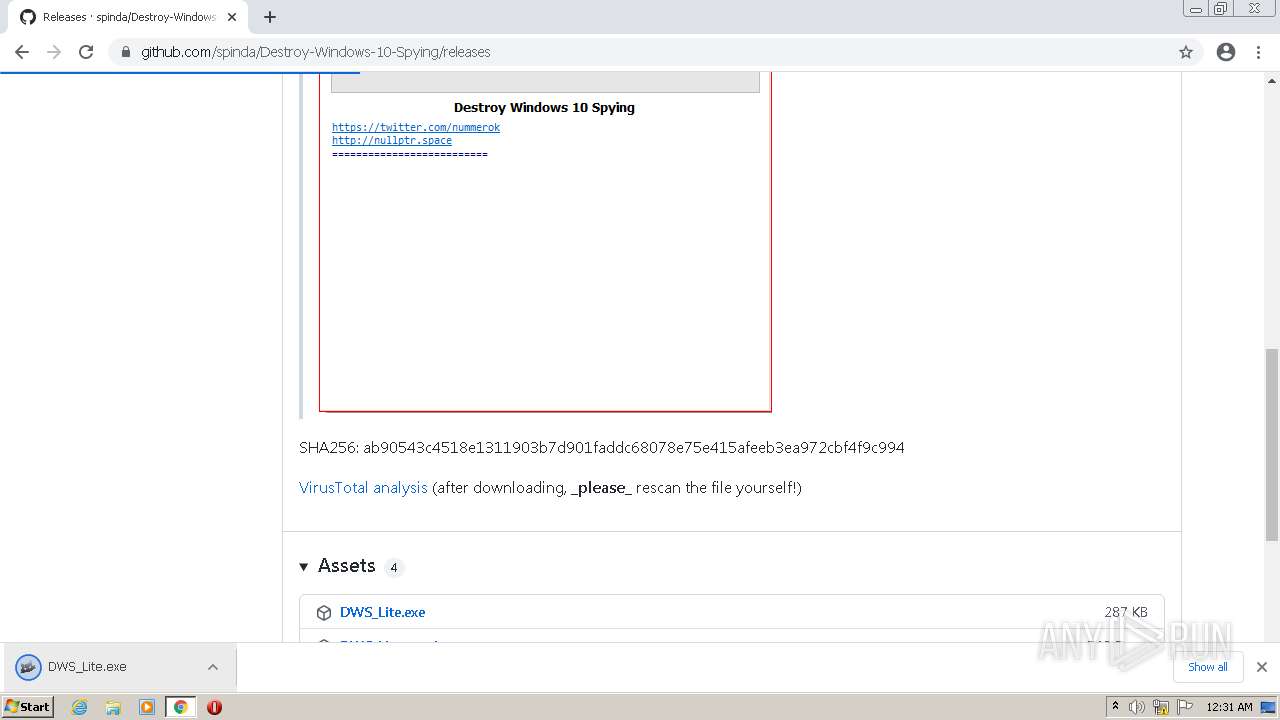The height and width of the screenshot is (720, 1280).
Task: Open the Action Center flag icon
Action: tap(1185, 707)
